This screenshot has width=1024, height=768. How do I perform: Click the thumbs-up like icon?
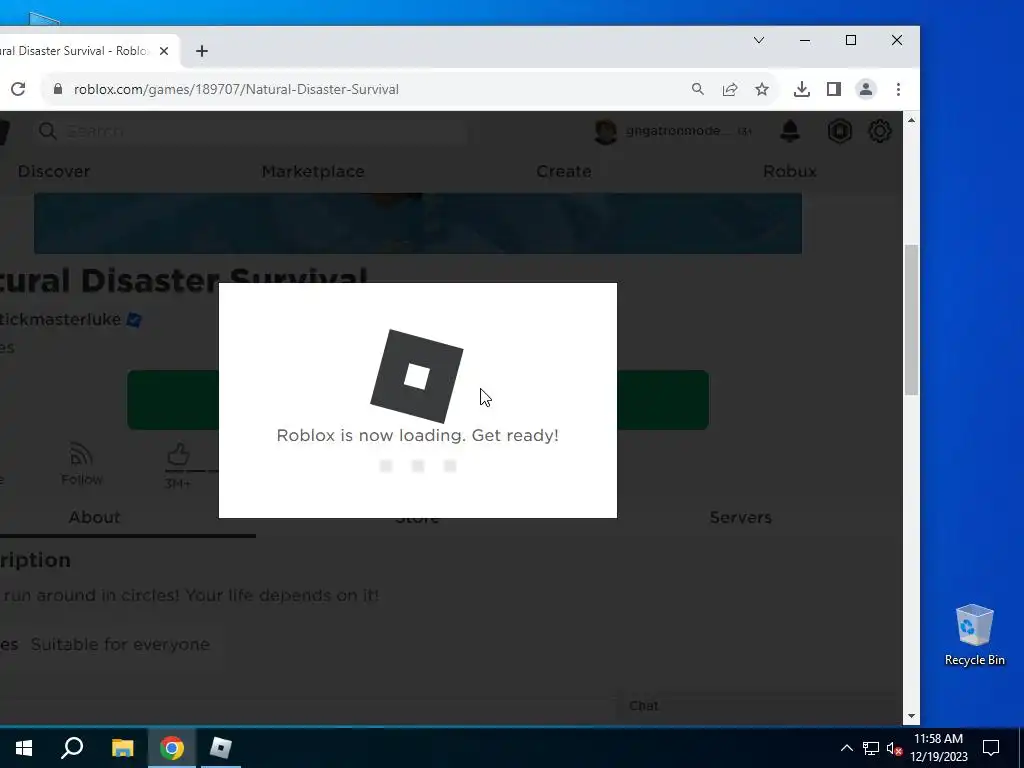[x=178, y=454]
